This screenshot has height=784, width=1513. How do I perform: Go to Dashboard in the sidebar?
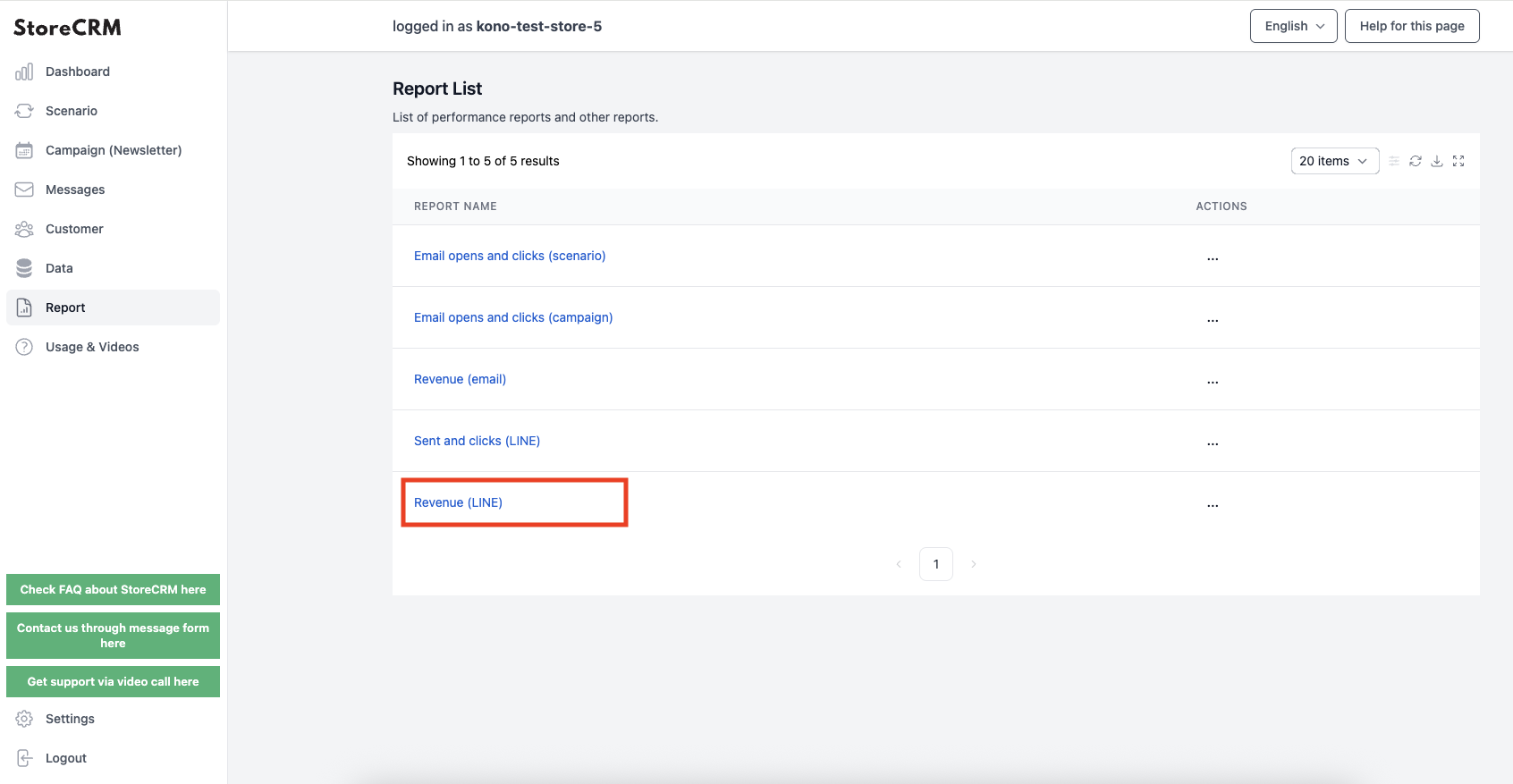113,72
